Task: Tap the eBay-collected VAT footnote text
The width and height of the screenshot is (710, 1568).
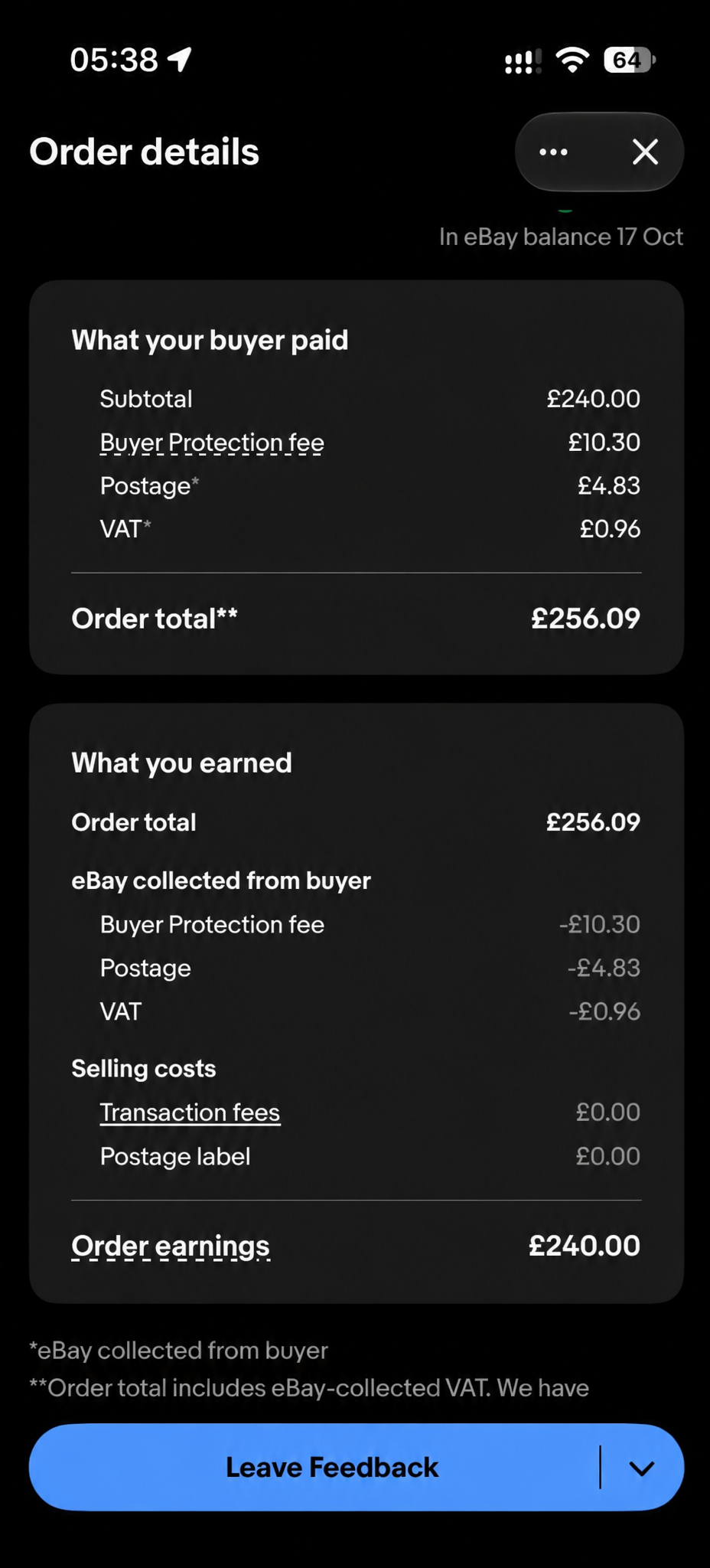Action: click(x=309, y=1387)
